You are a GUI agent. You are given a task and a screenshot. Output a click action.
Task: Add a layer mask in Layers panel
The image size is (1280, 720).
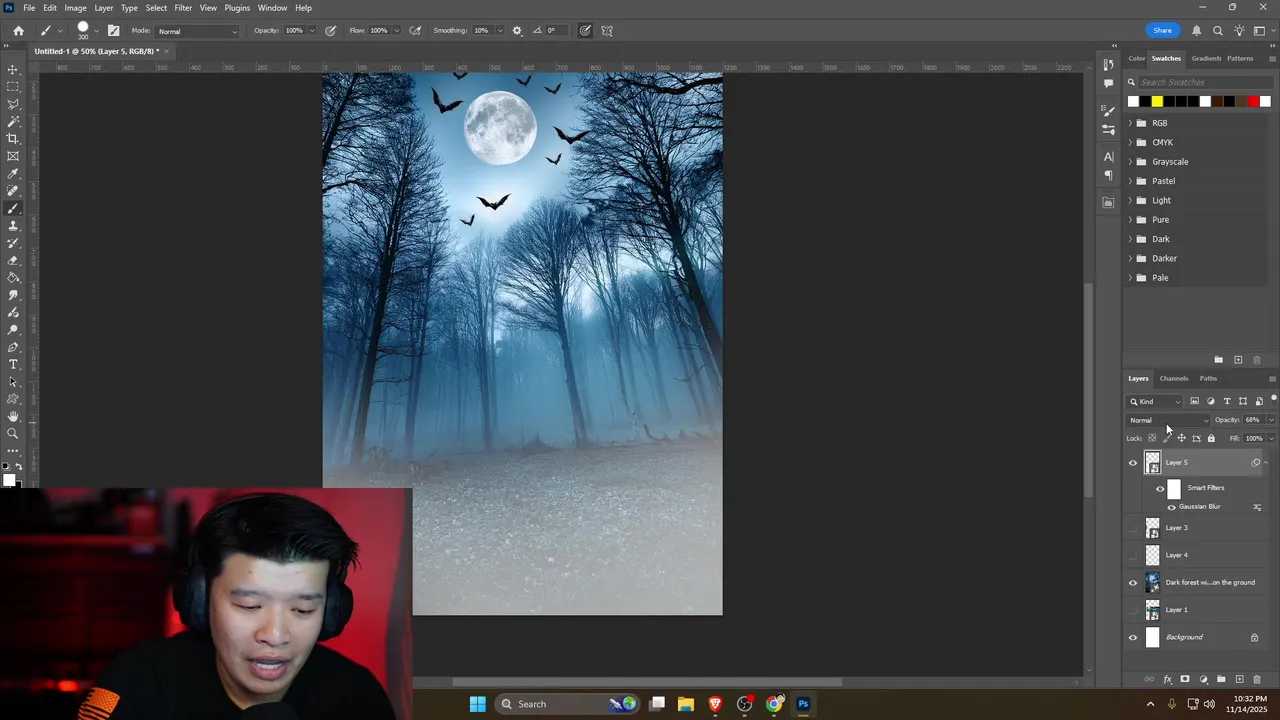pyautogui.click(x=1185, y=679)
